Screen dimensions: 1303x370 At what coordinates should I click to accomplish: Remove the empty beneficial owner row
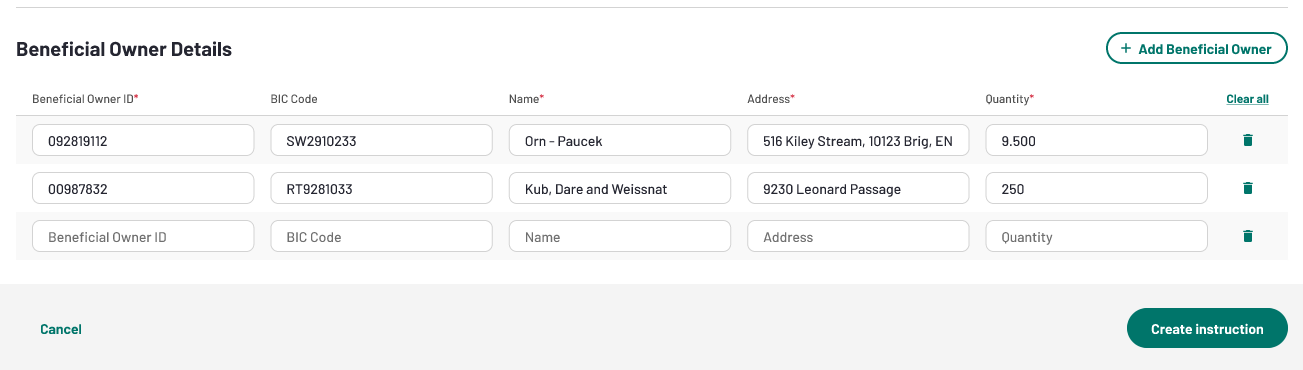point(1247,236)
